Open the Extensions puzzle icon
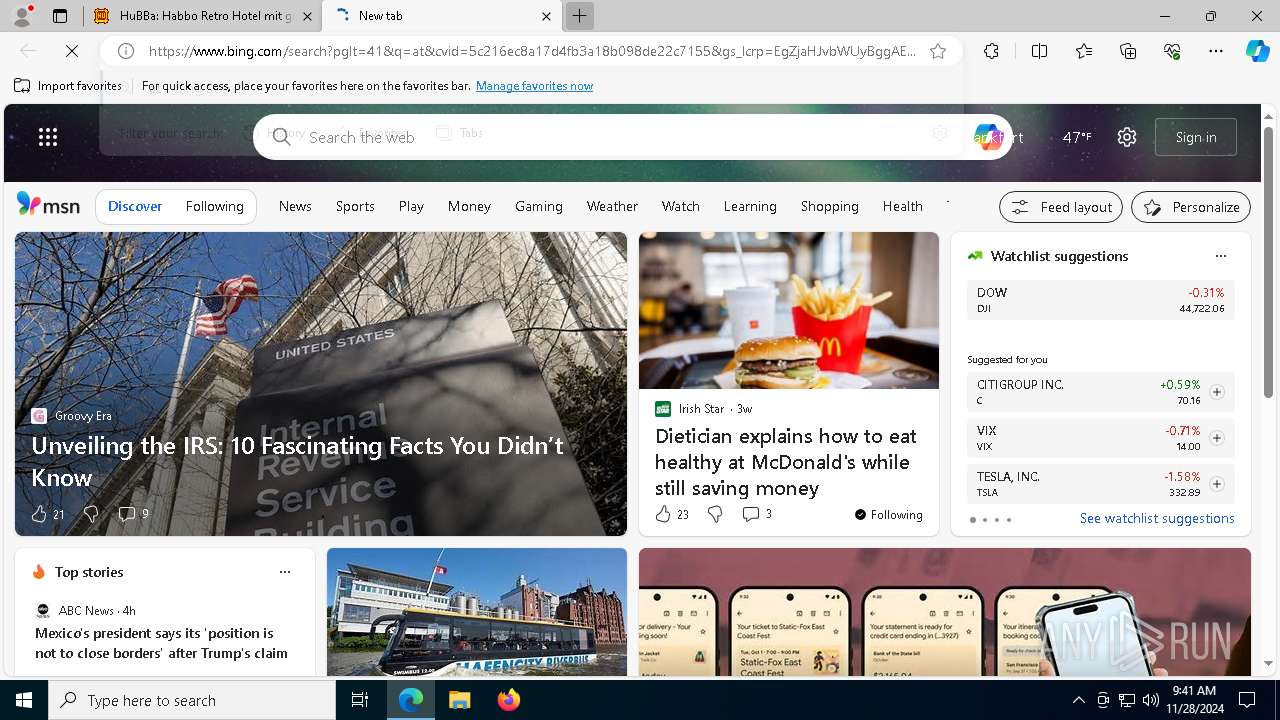1280x720 pixels. [991, 51]
